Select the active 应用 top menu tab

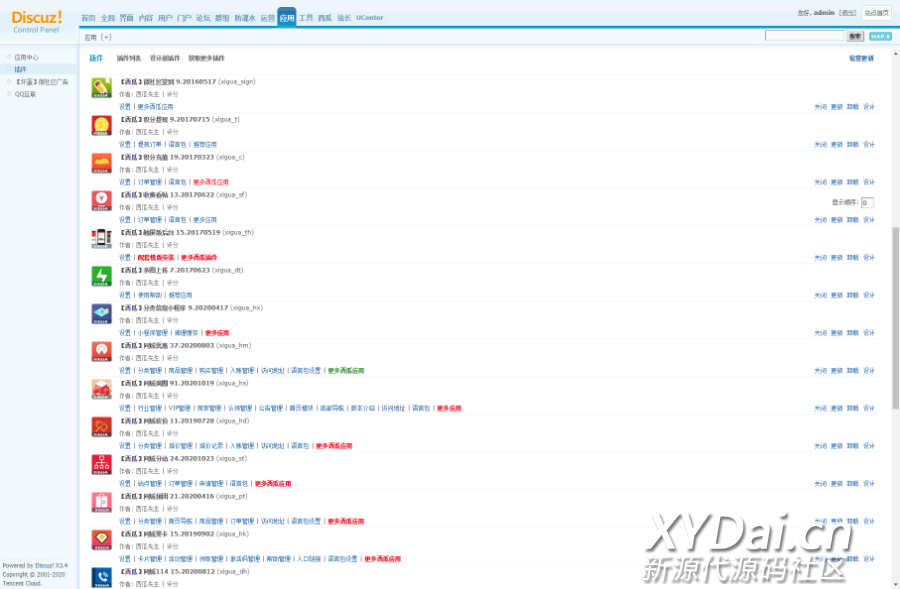pyautogui.click(x=287, y=17)
